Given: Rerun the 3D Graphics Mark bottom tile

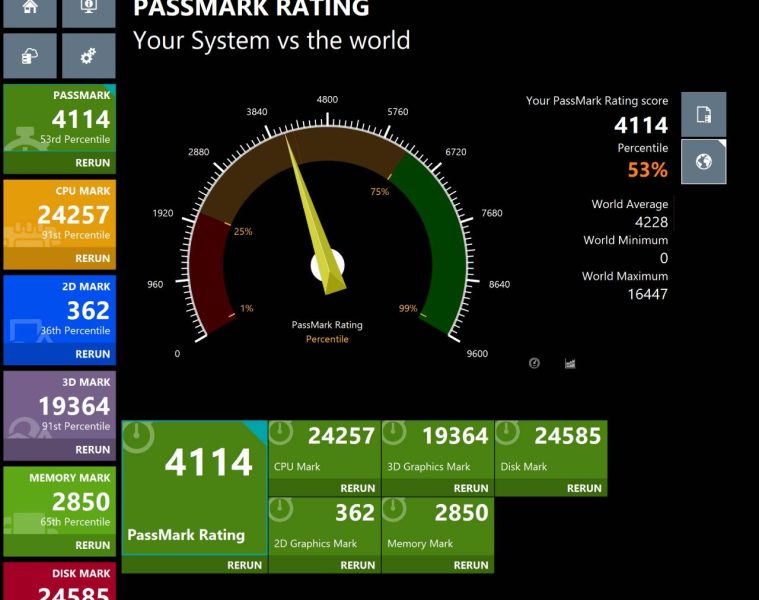Looking at the screenshot, I should coord(471,488).
